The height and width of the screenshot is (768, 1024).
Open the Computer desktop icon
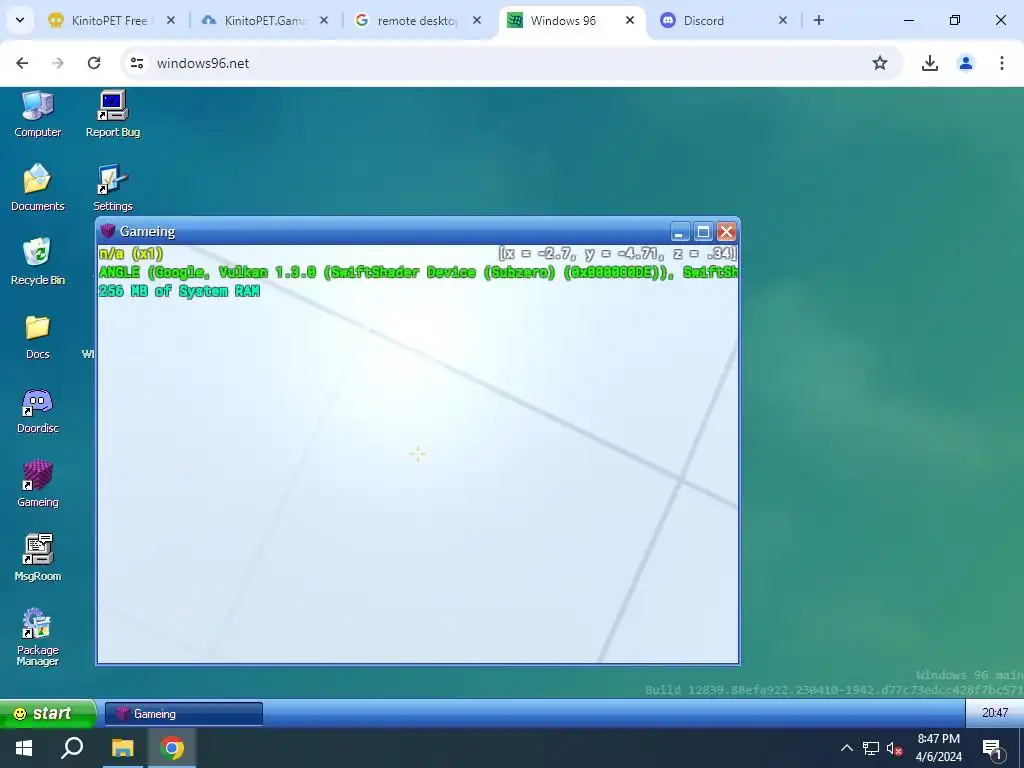click(37, 114)
